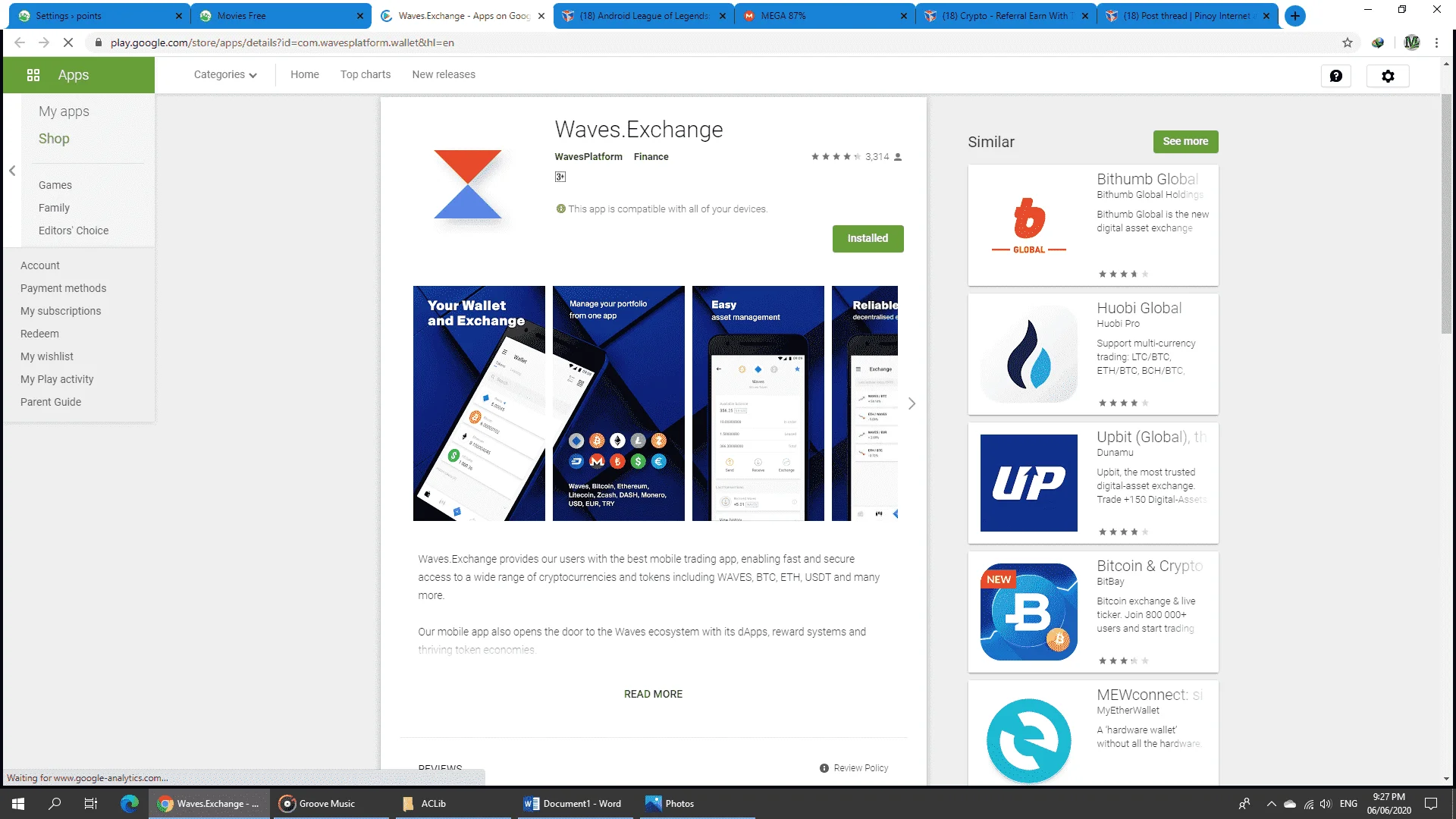1456x819 pixels.
Task: Open My apps in sidebar
Action: 64,111
